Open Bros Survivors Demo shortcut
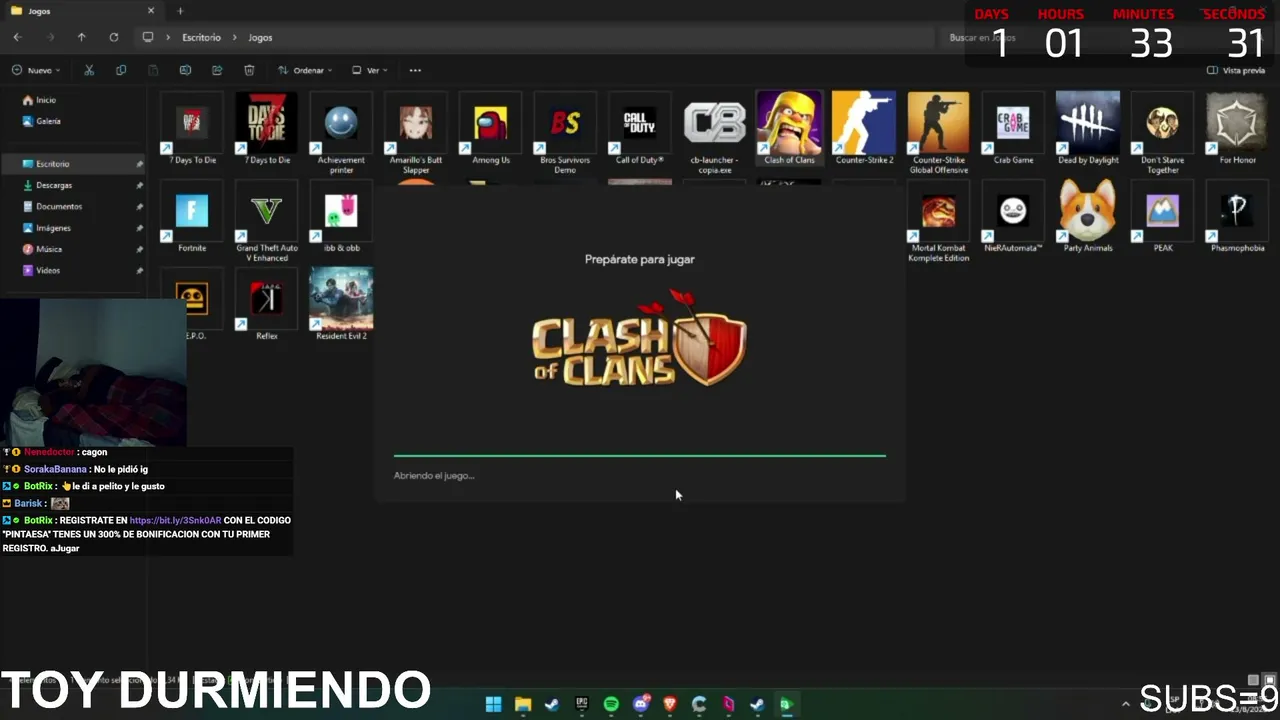1280x720 pixels. [x=565, y=134]
